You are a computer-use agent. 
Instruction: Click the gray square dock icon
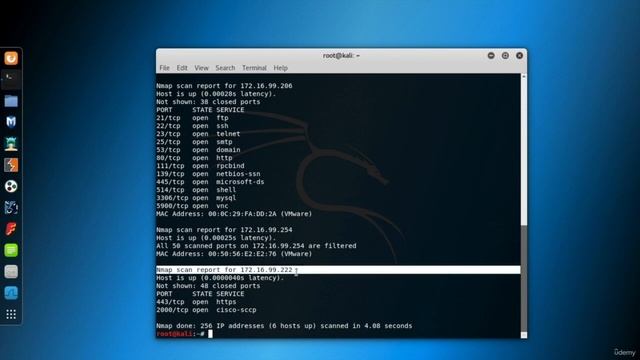point(11,271)
